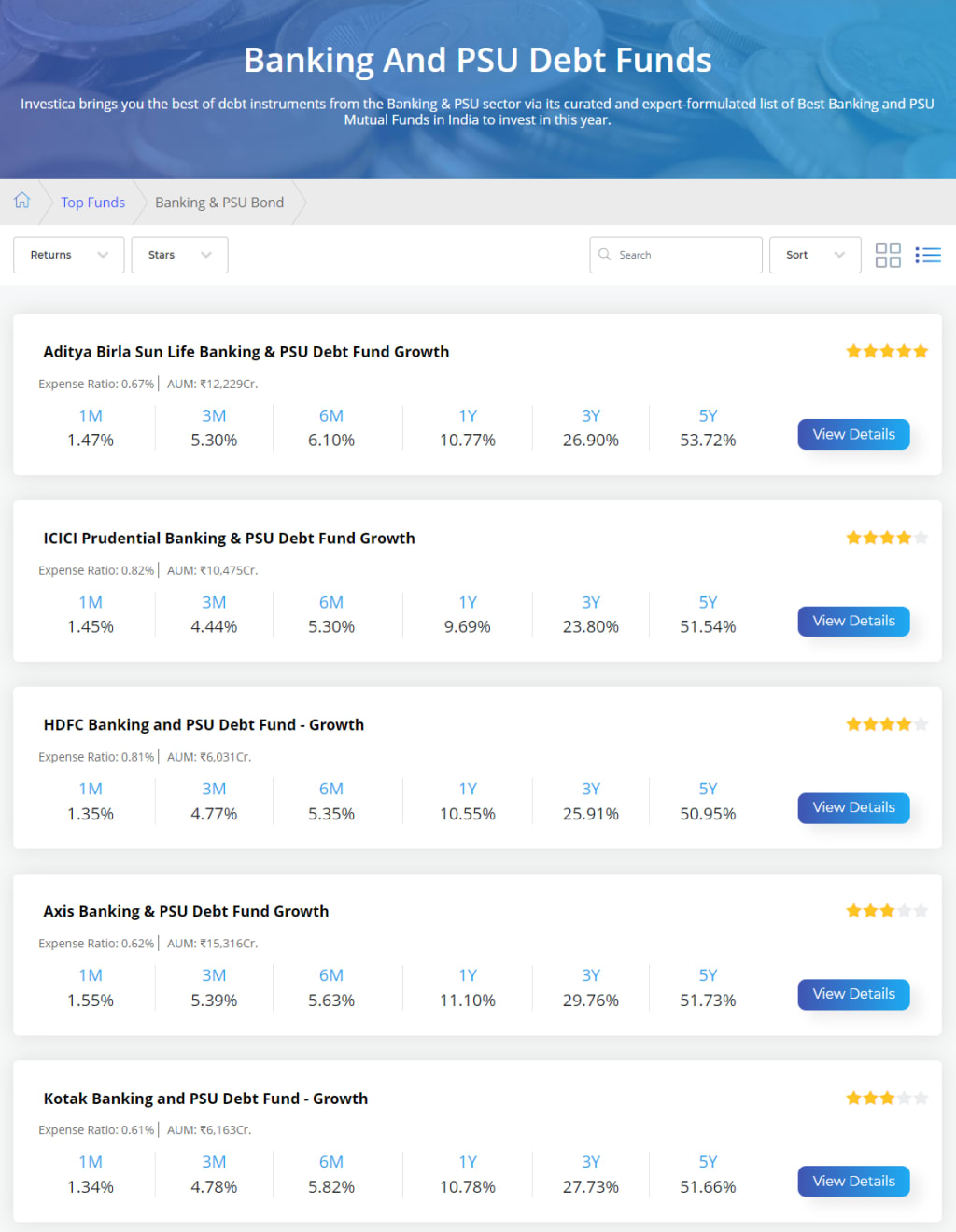Screen dimensions: 956x1232
Task: Open ICICI Prudential Banking & PSU fund title
Action: (230, 539)
